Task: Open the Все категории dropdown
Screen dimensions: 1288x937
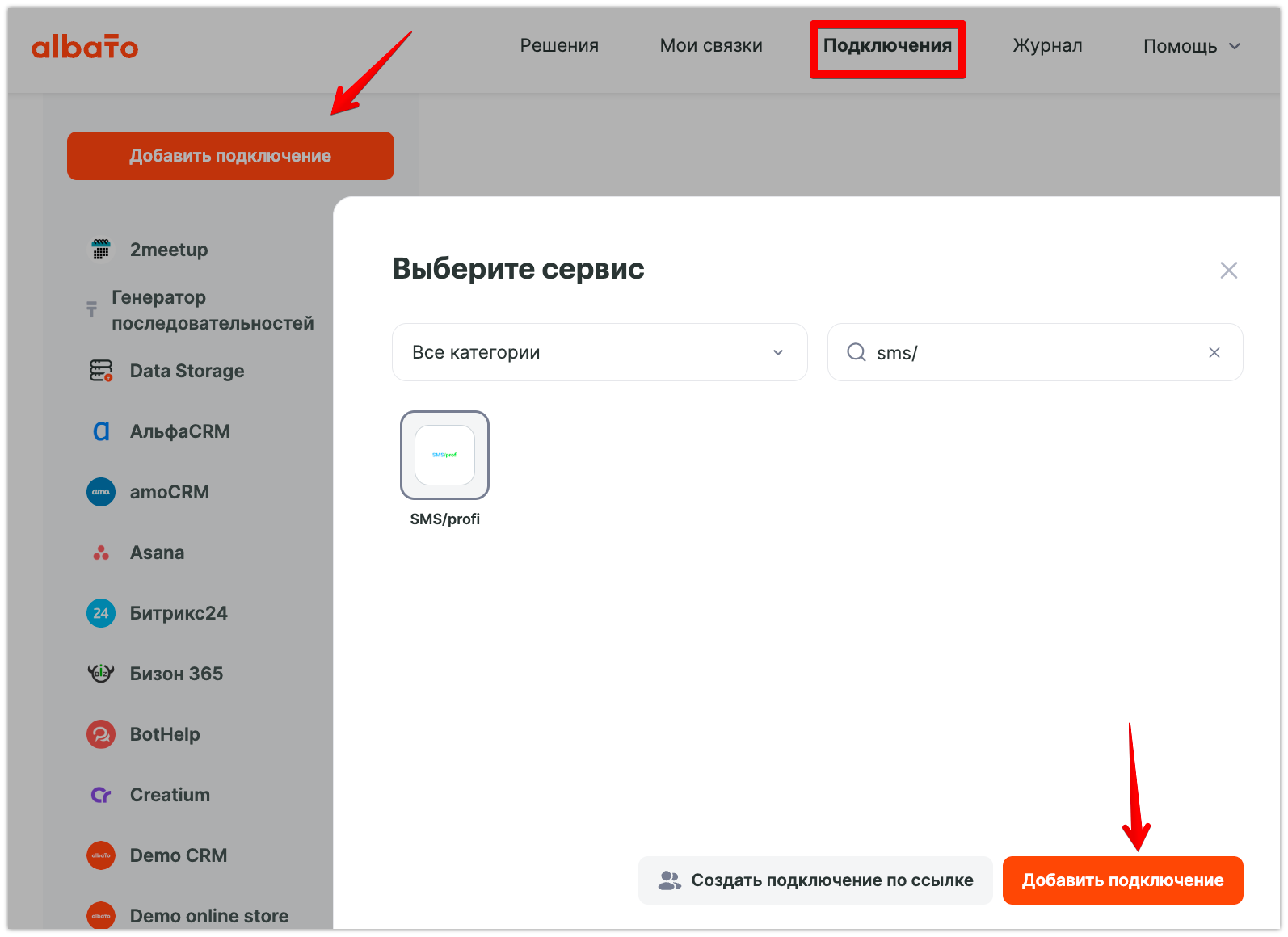Action: (599, 352)
